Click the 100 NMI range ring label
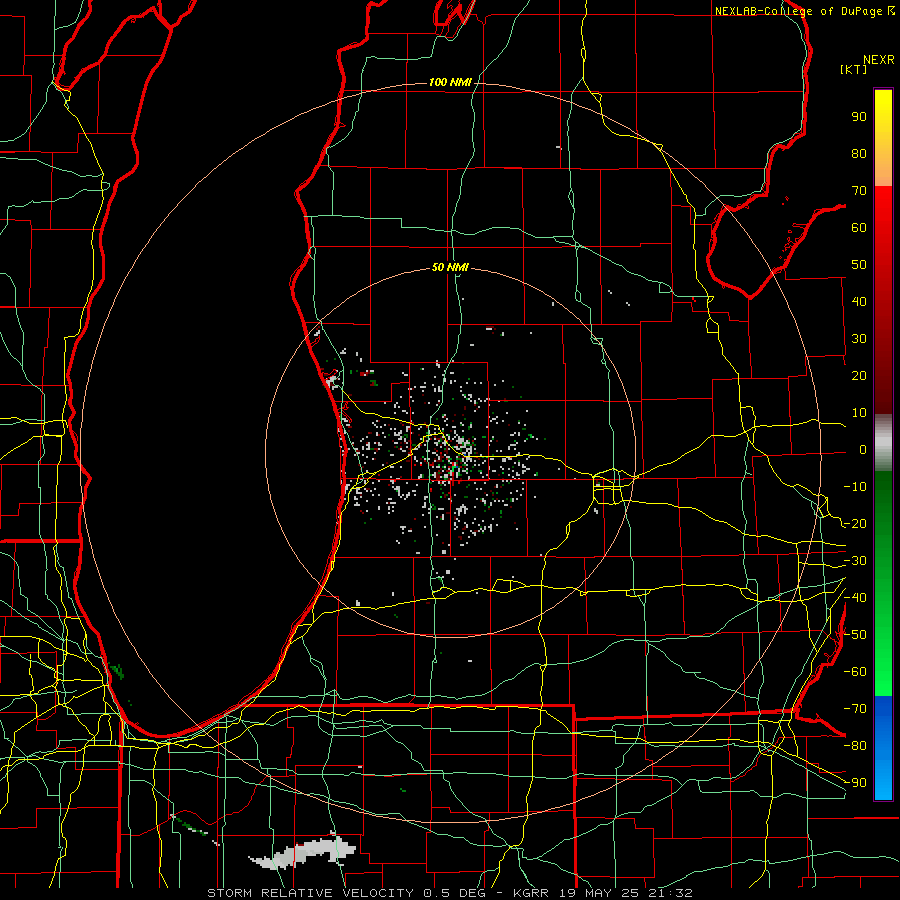This screenshot has width=900, height=900. point(450,83)
